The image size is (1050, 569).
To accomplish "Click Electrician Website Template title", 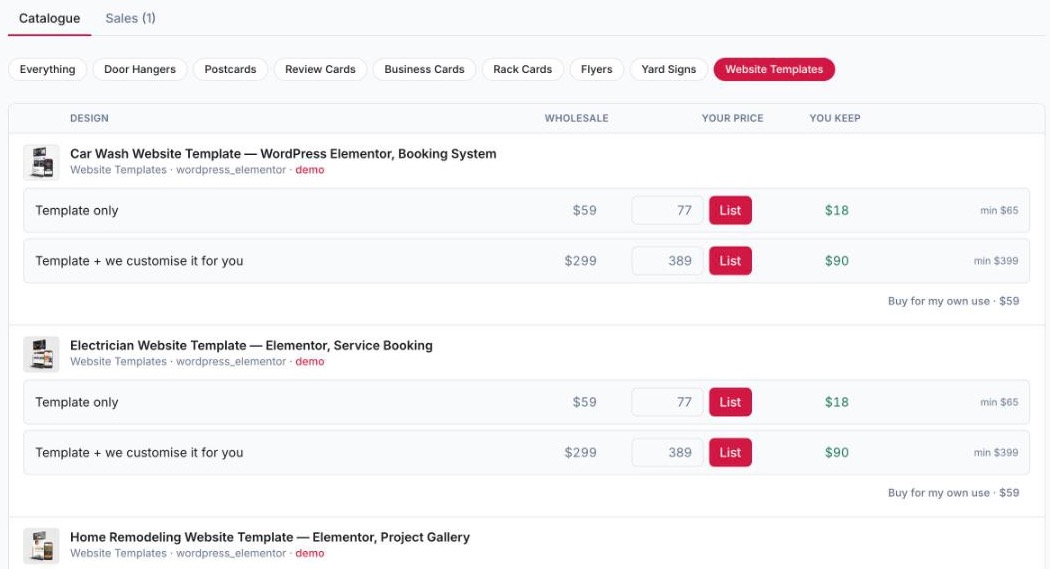I will point(251,345).
